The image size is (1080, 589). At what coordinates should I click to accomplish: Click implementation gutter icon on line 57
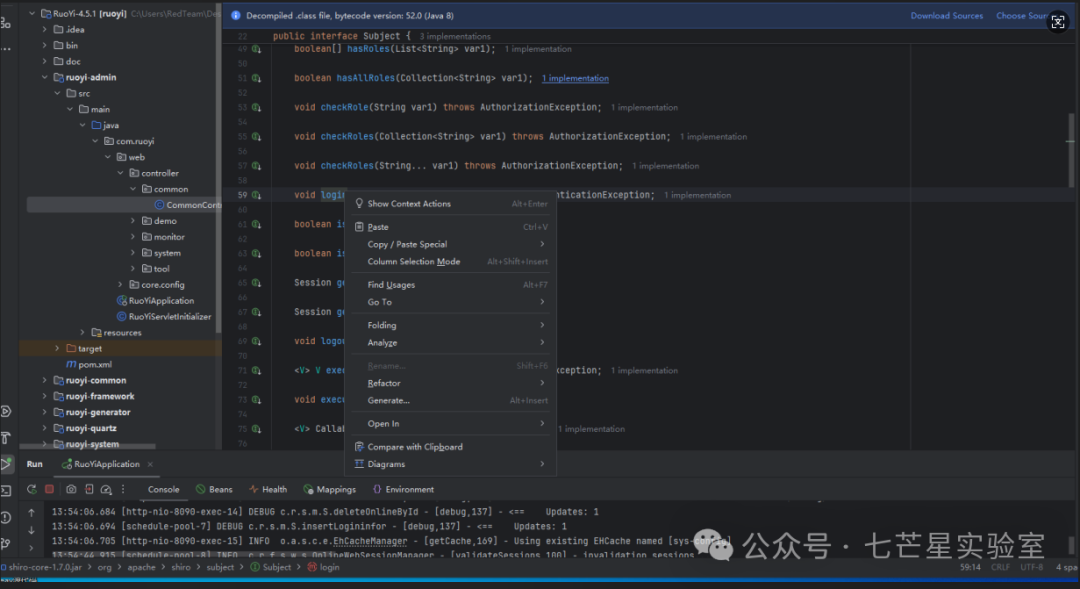click(256, 166)
